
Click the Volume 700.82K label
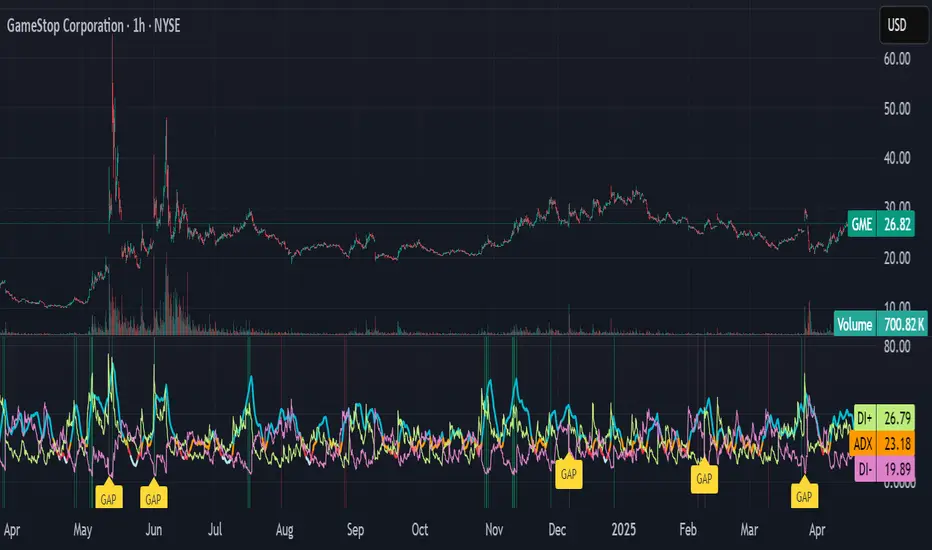pos(880,324)
